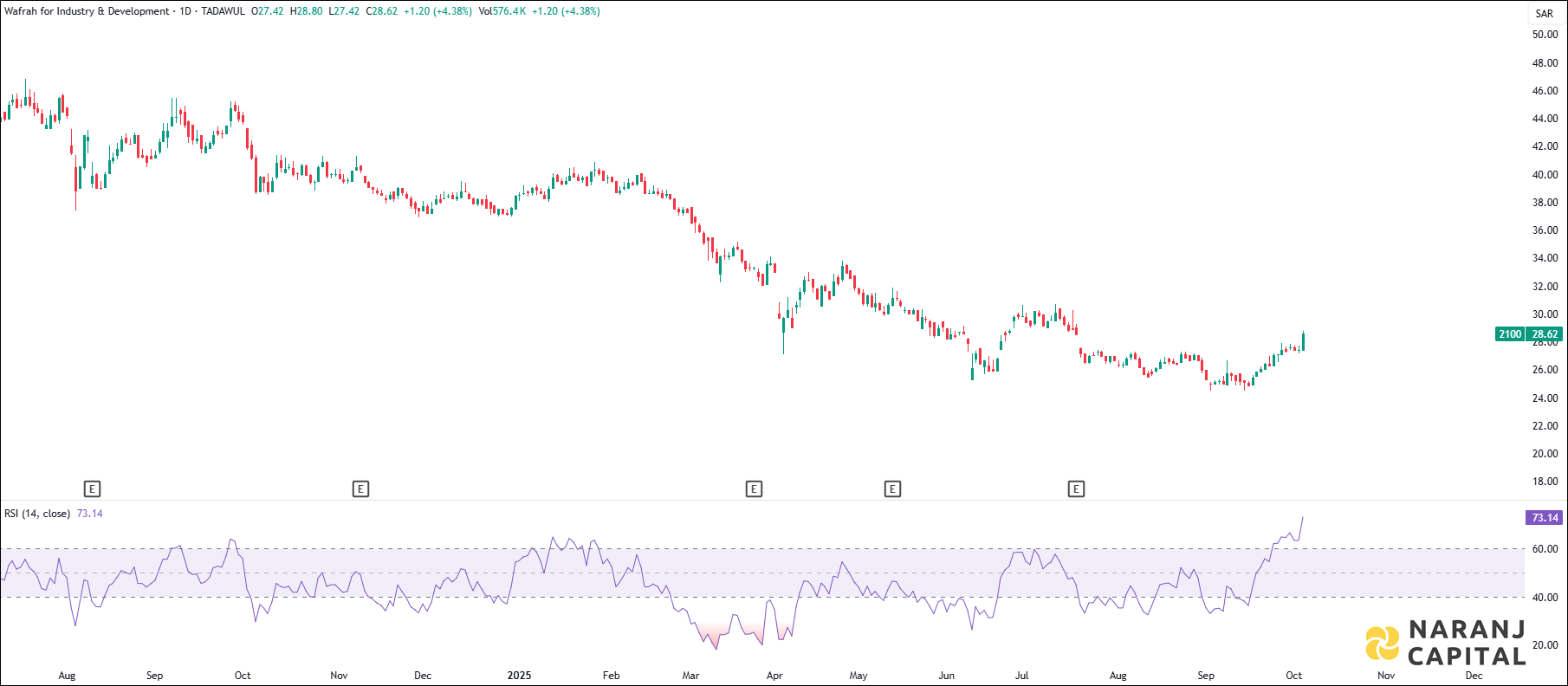The image size is (1568, 686).
Task: Click the Jul label on the time axis
Action: tap(1022, 676)
